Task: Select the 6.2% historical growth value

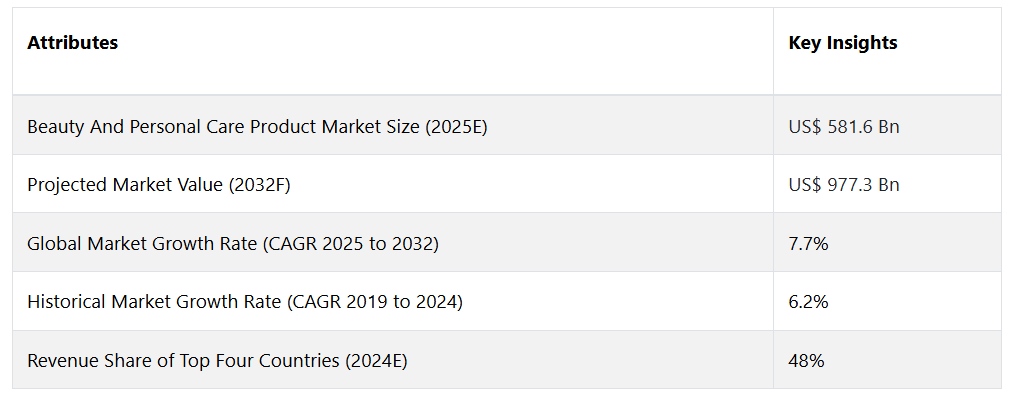Action: [808, 302]
